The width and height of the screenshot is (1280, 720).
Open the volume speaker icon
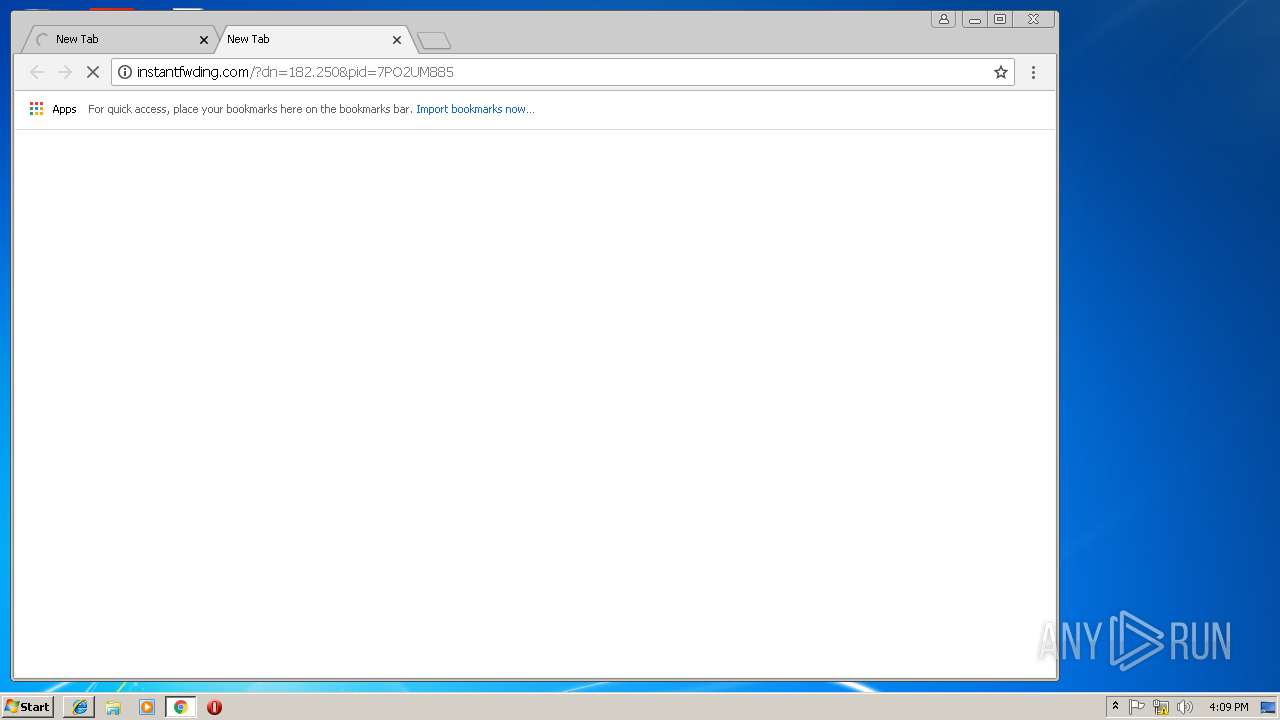1185,707
